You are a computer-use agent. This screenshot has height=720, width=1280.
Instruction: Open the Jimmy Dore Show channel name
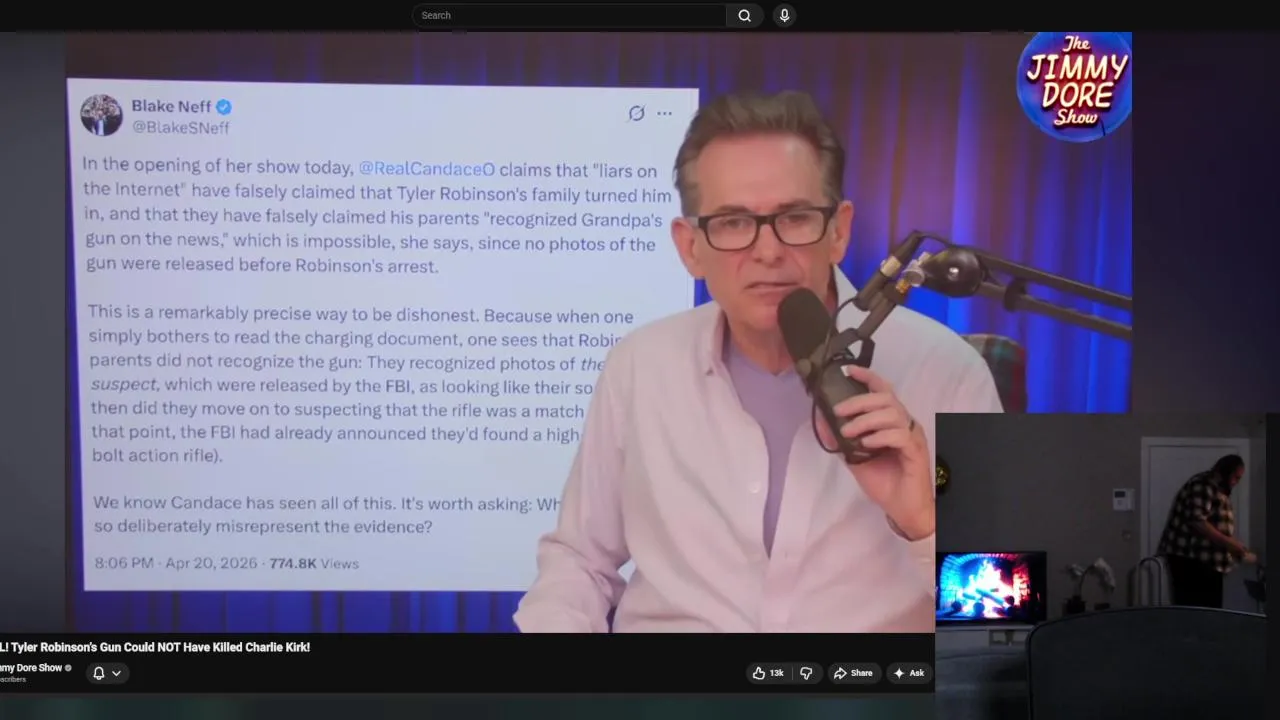pyautogui.click(x=31, y=668)
